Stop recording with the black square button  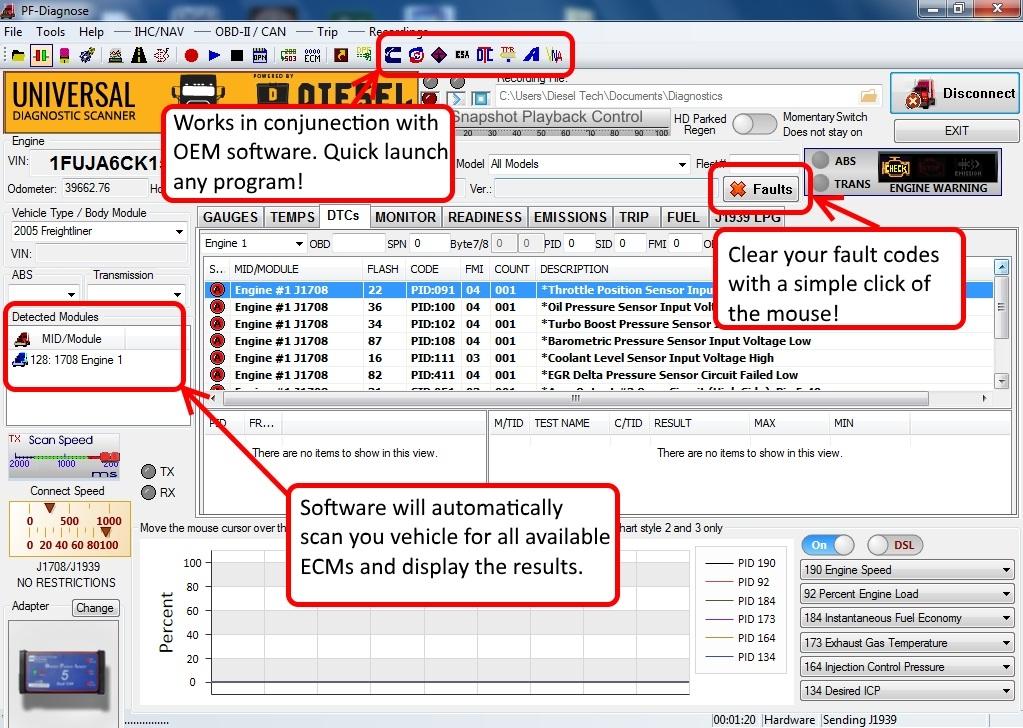[x=237, y=55]
